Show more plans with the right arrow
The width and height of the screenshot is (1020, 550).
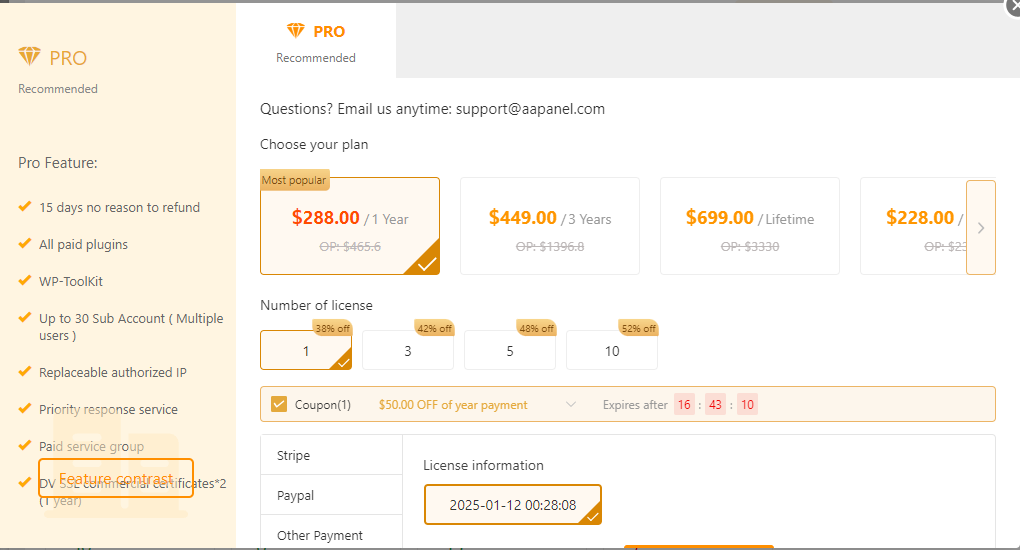(x=981, y=227)
